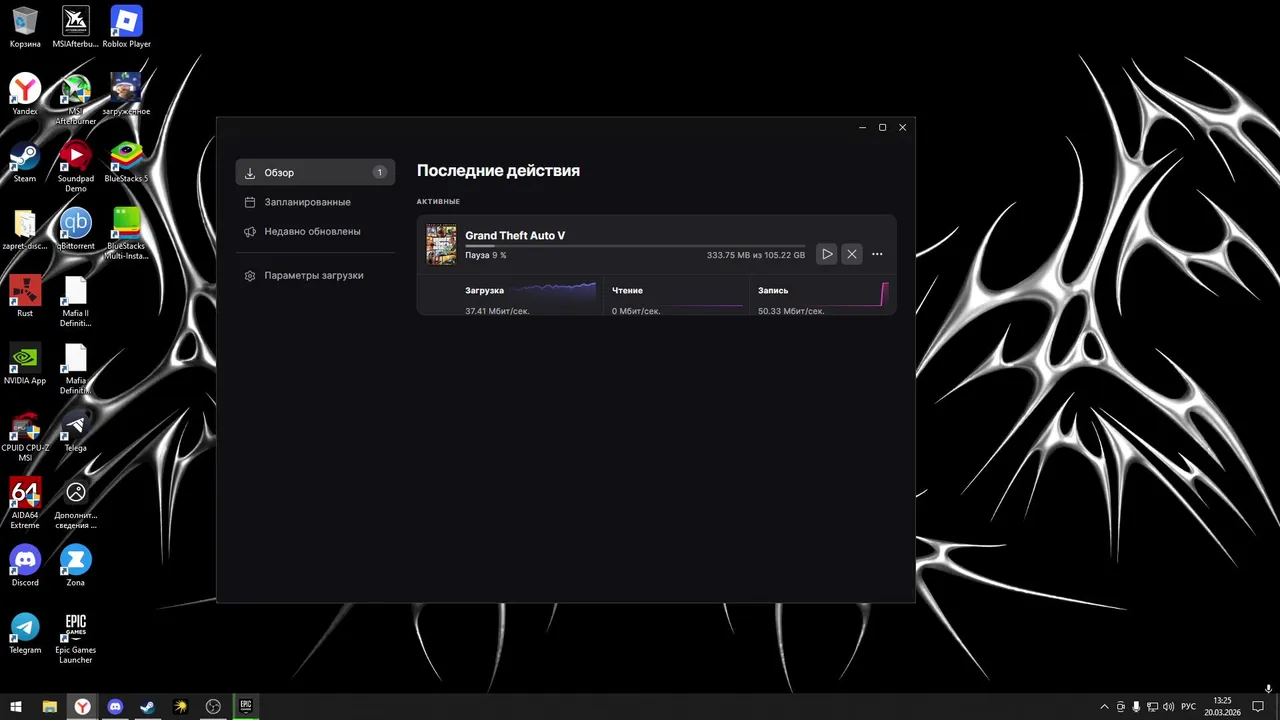The width and height of the screenshot is (1280, 720).
Task: Resume the Grand Theft Auto V download
Action: pyautogui.click(x=827, y=254)
